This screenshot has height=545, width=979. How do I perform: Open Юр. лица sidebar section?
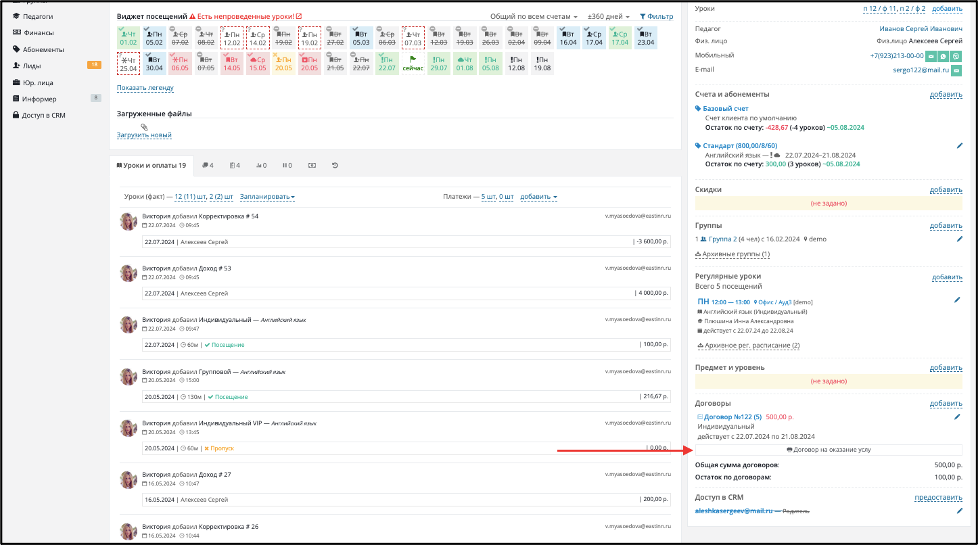pos(37,82)
